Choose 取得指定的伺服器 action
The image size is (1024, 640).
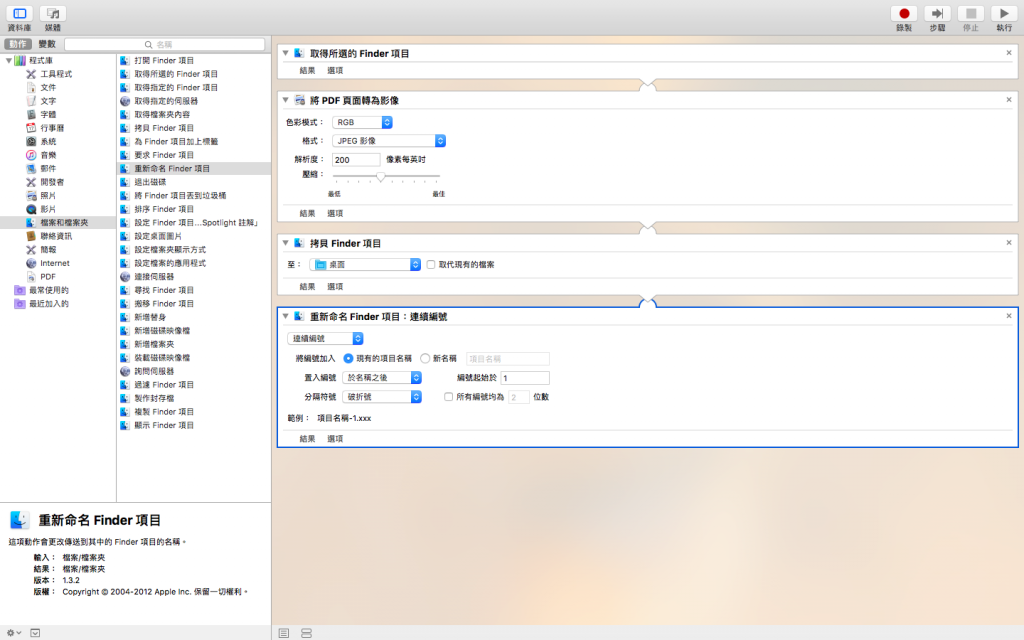tap(166, 101)
